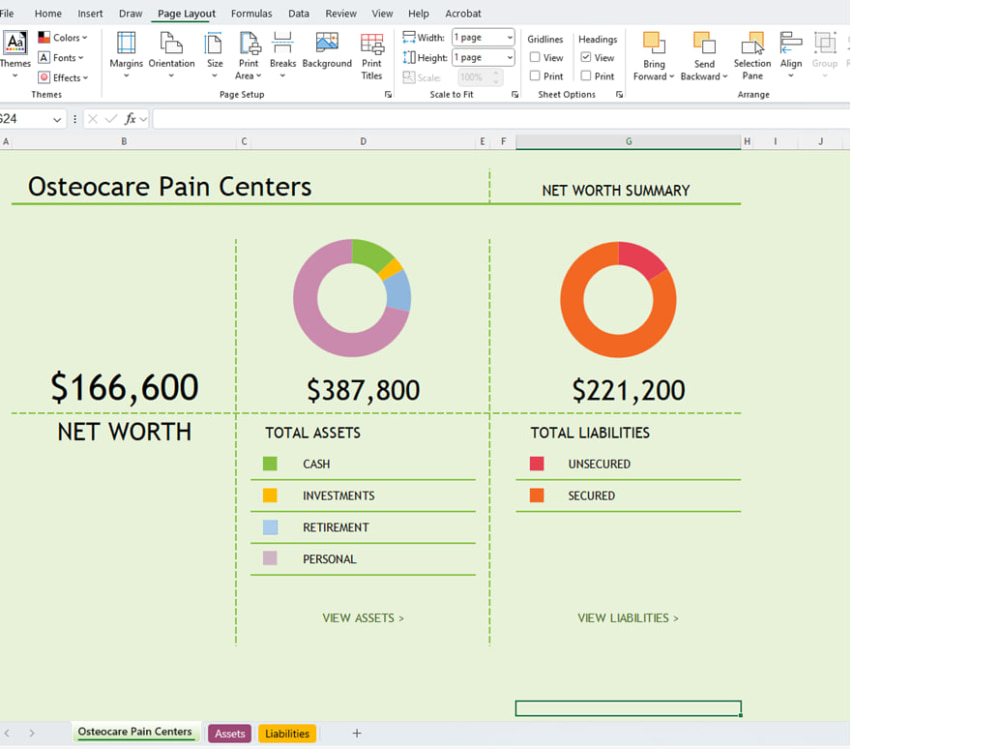Open the Height page dropdown

pos(509,57)
